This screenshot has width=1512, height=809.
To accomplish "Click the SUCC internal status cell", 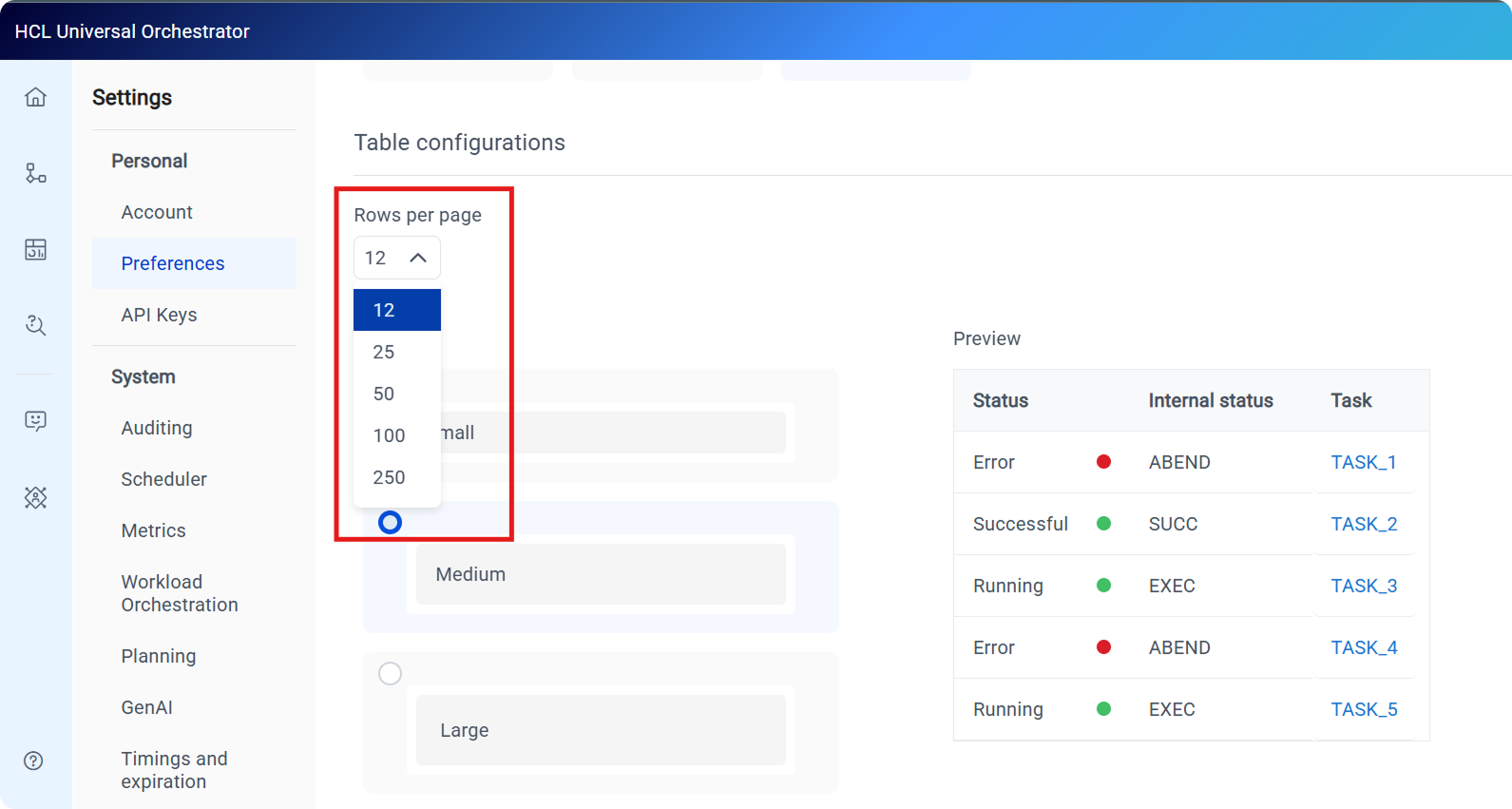I will (1173, 524).
